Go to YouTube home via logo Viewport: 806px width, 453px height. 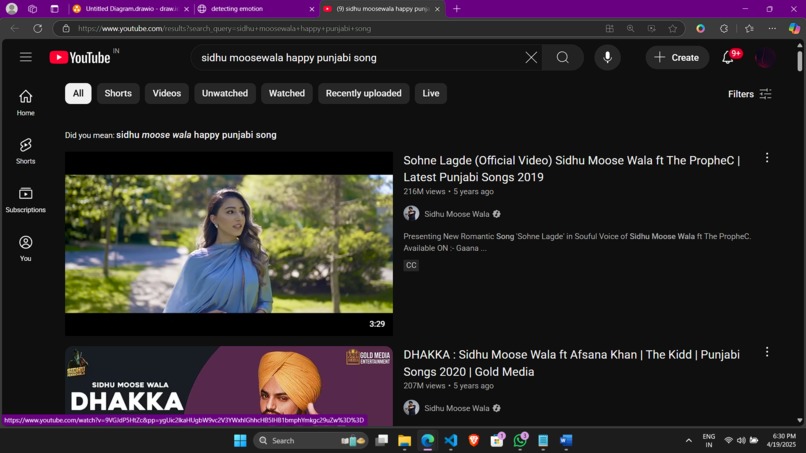80,58
